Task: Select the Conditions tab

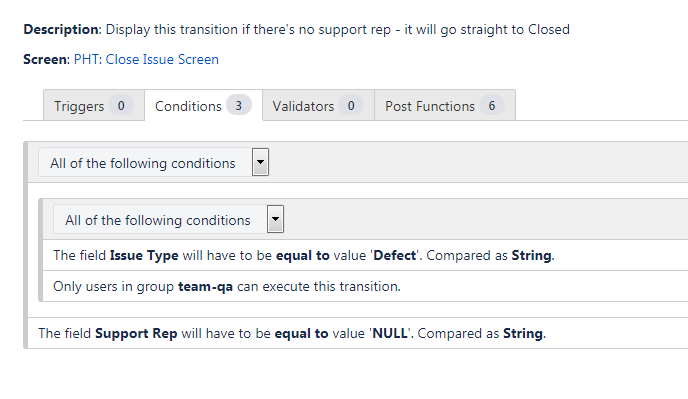Action: [203, 105]
